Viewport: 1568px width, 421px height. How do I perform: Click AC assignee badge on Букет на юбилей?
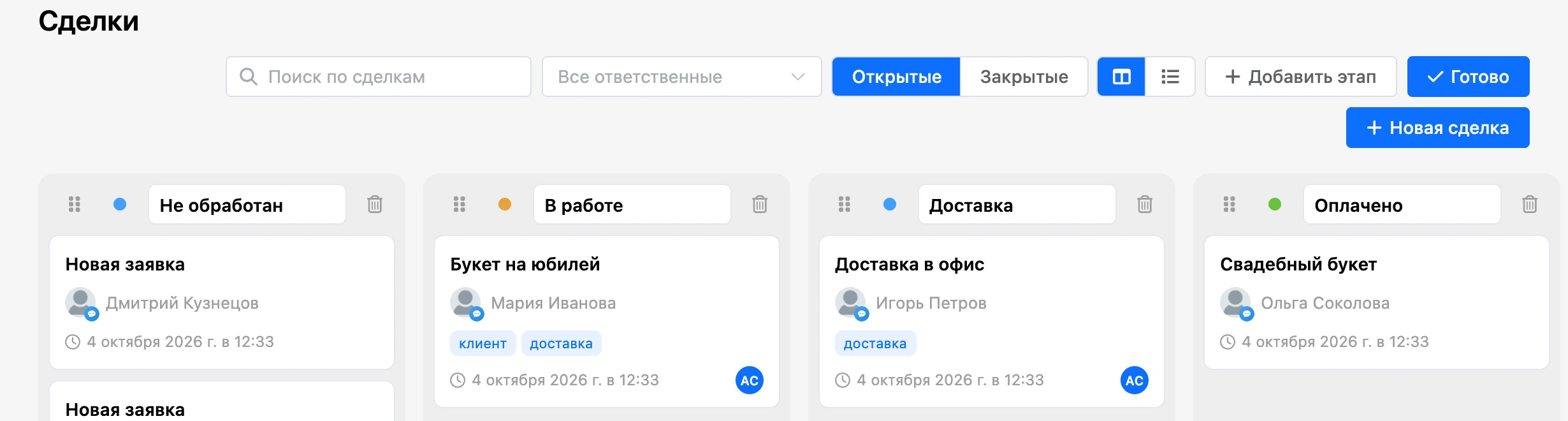pyautogui.click(x=750, y=380)
